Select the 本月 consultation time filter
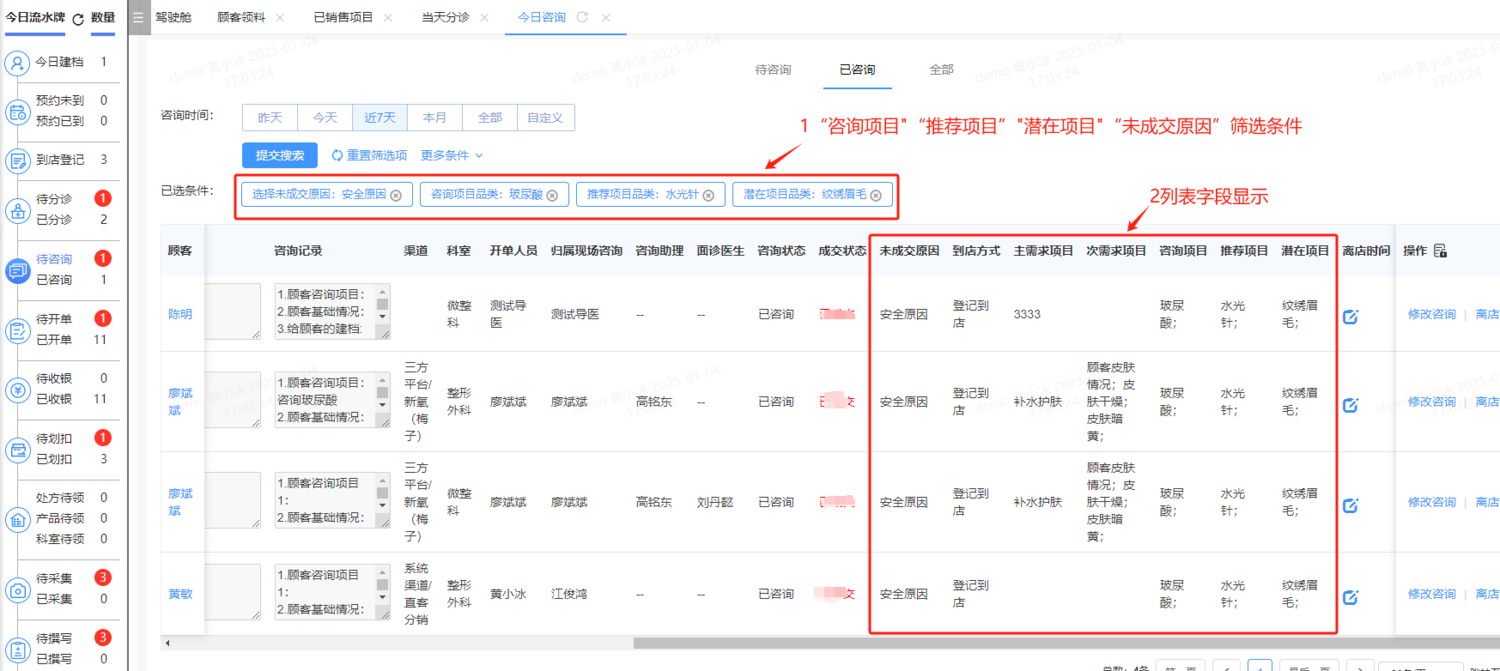This screenshot has height=671, width=1500. [434, 117]
